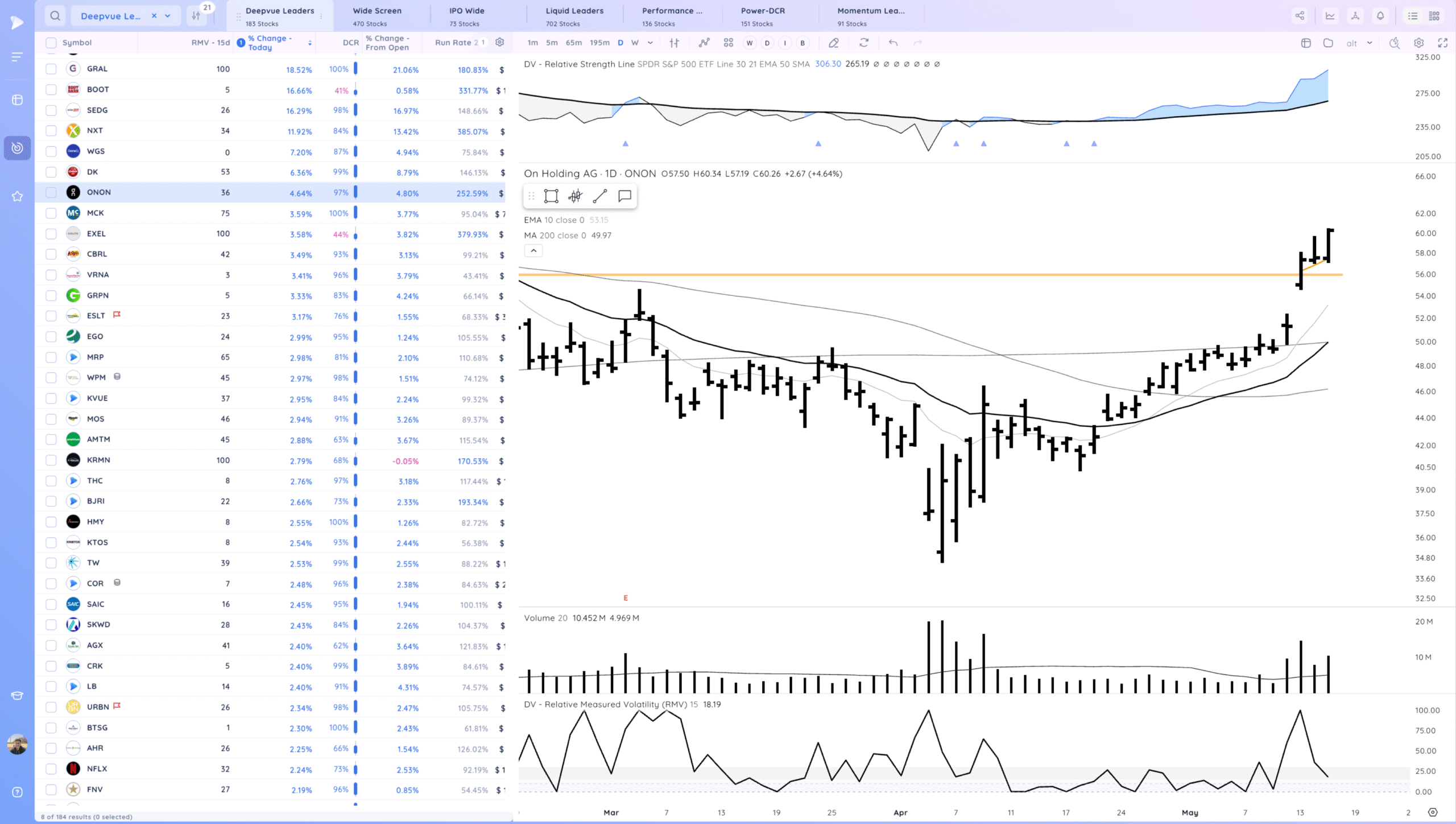
Task: Expand the Deepvue Le... screener dropdown
Action: click(x=168, y=16)
